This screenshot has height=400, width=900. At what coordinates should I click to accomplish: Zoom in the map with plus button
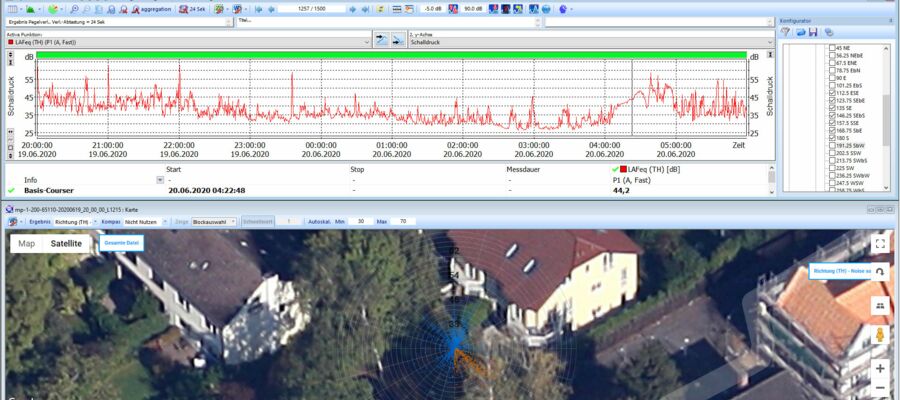coord(880,368)
